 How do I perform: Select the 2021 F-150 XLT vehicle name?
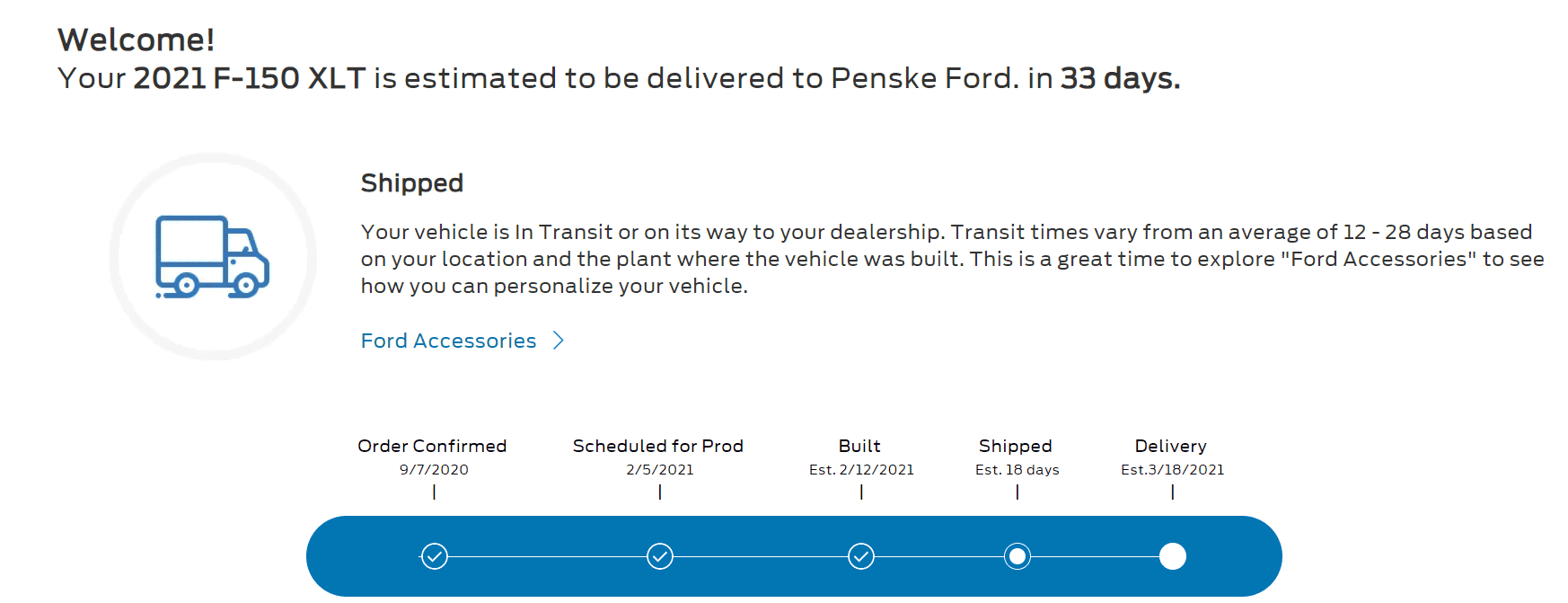(x=251, y=79)
